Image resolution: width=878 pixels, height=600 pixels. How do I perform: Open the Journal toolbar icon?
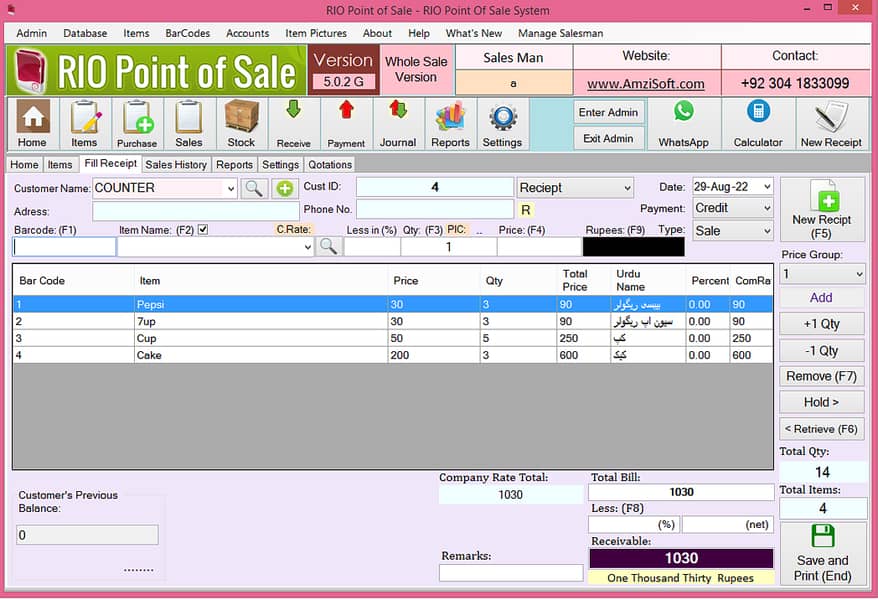[x=398, y=124]
